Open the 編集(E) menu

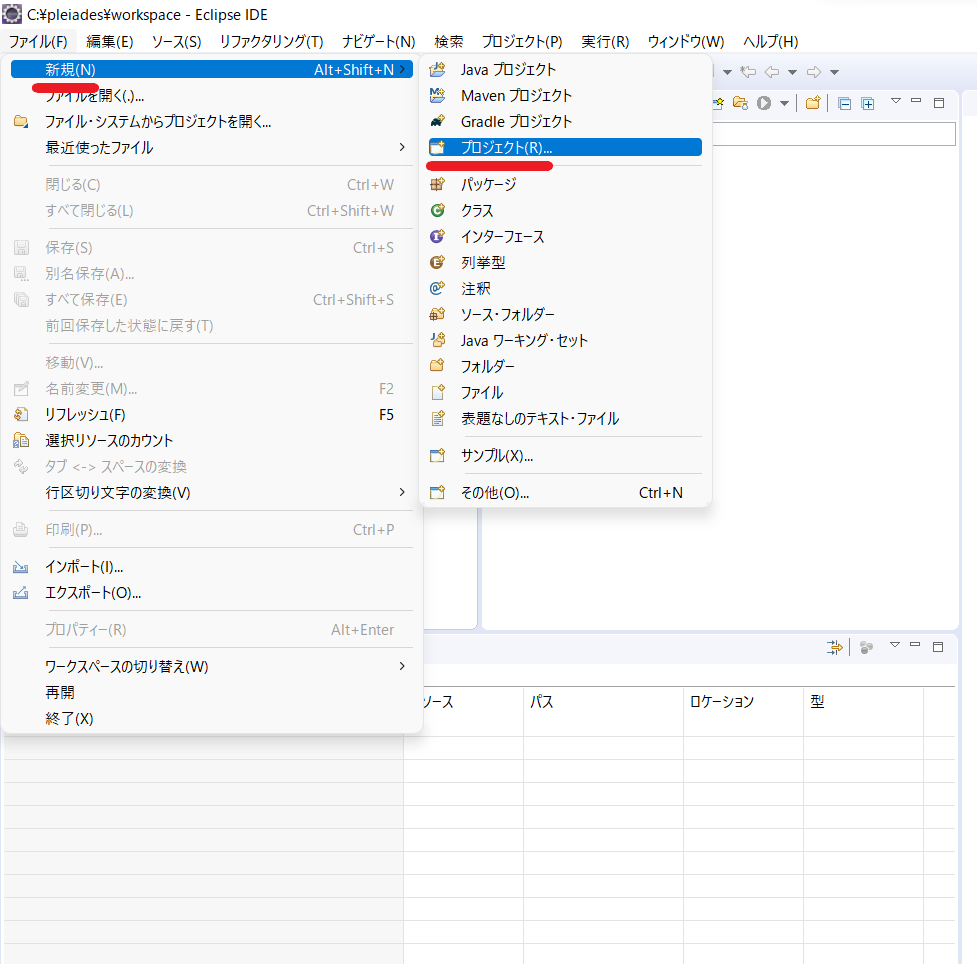coord(110,42)
